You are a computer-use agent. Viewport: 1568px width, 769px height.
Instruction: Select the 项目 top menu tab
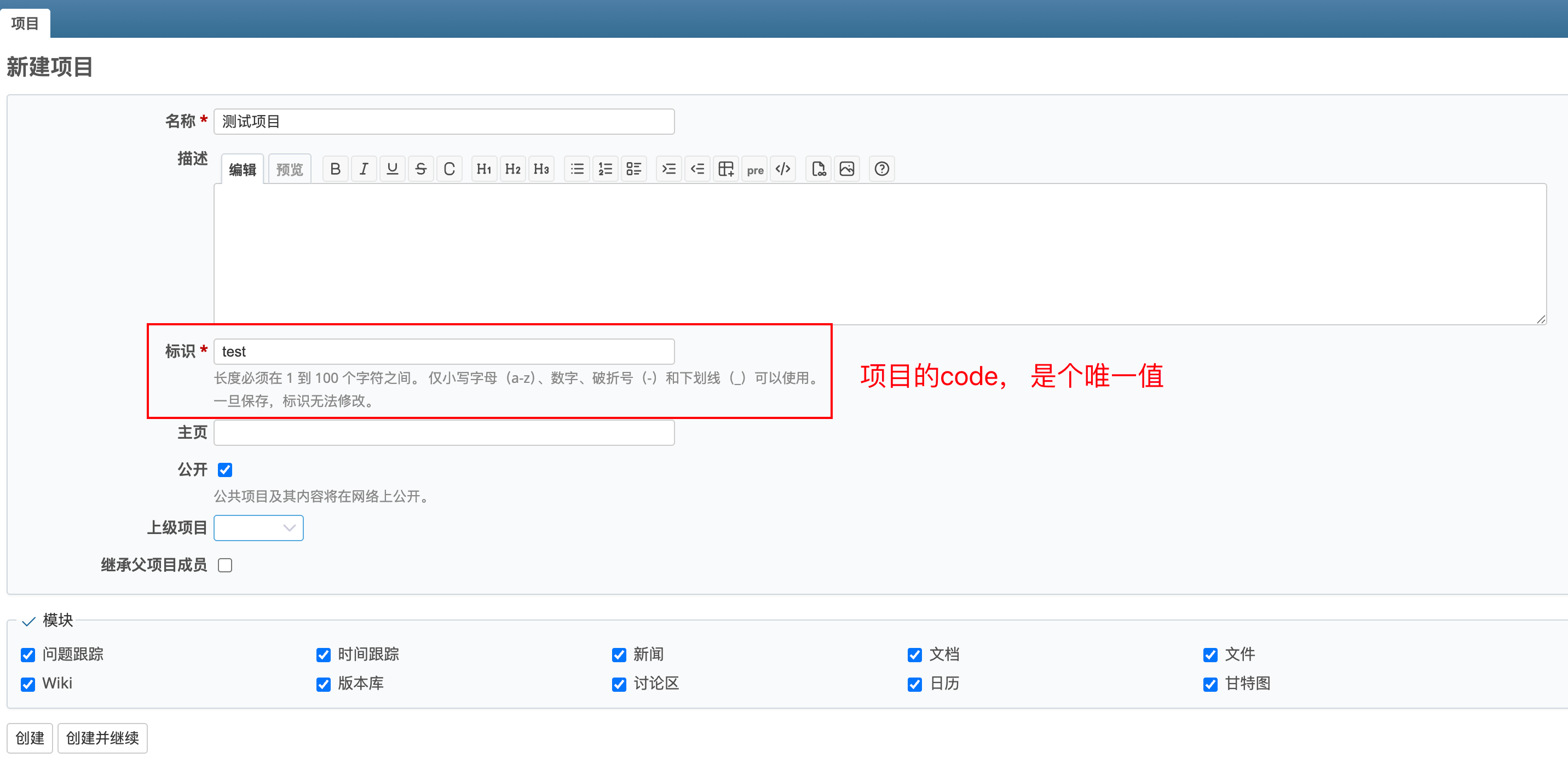pos(25,23)
